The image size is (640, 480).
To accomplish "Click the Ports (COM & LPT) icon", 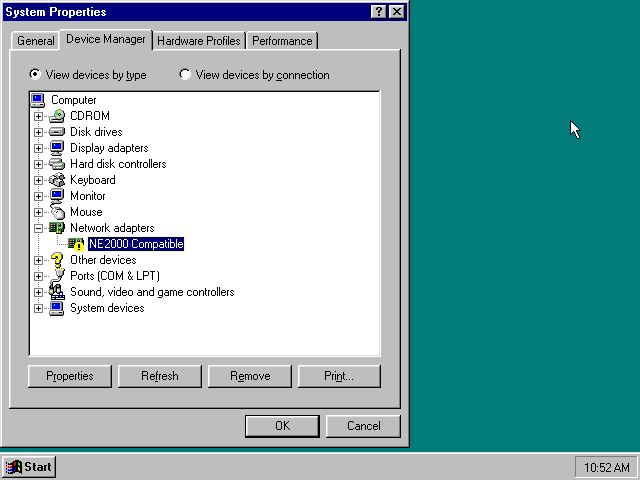I will pyautogui.click(x=58, y=276).
